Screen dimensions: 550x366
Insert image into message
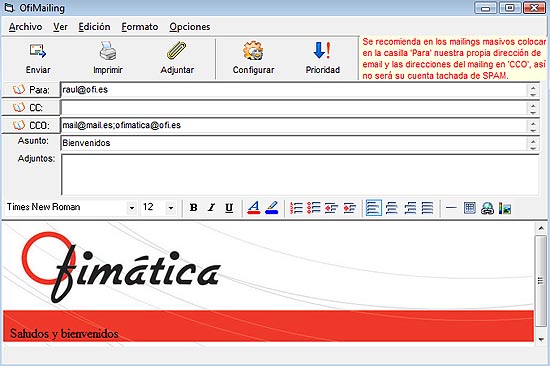504,208
